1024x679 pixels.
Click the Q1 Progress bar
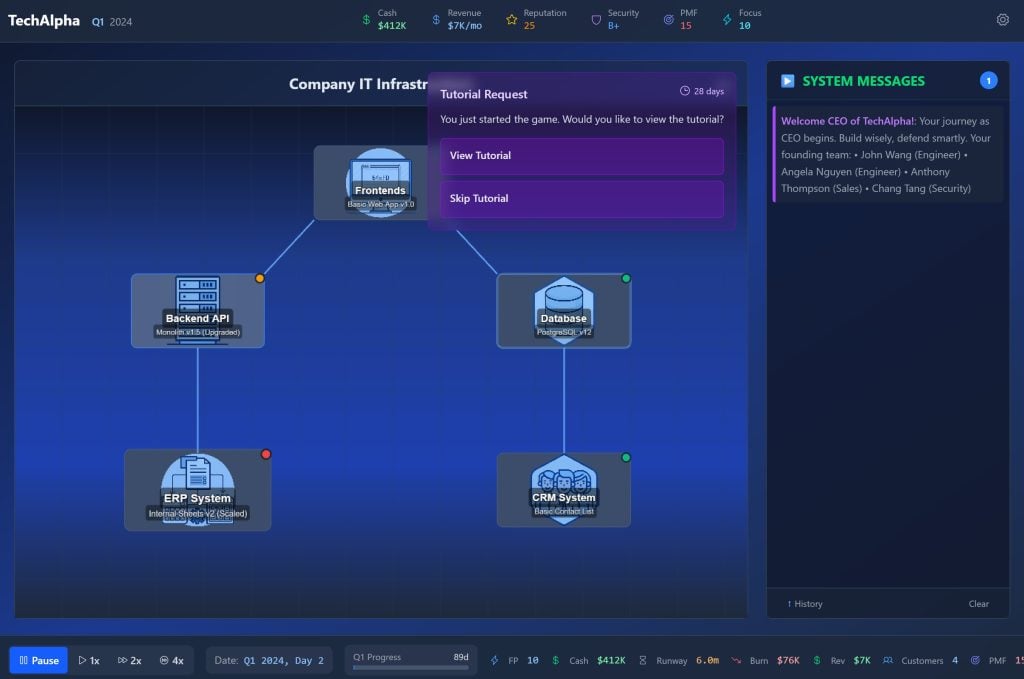(410, 659)
